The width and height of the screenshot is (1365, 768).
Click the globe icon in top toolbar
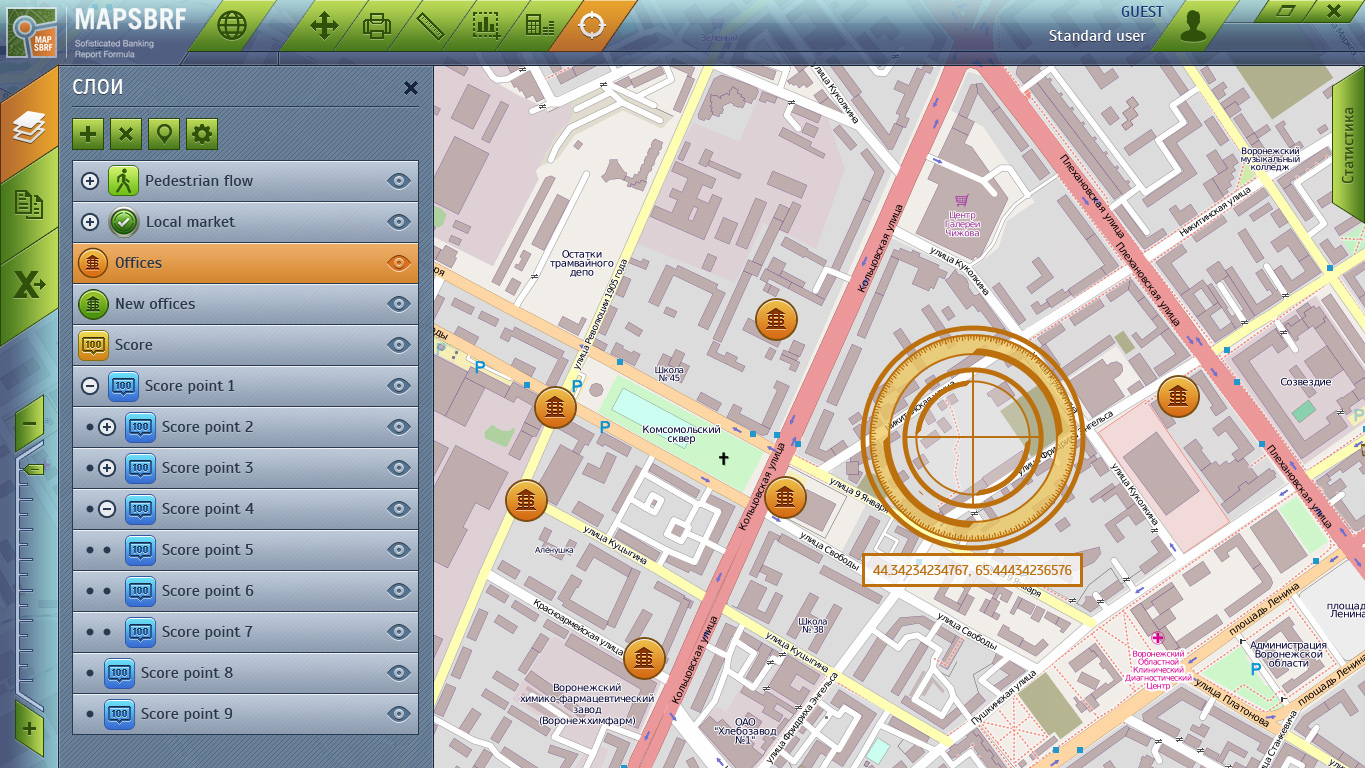(x=231, y=25)
